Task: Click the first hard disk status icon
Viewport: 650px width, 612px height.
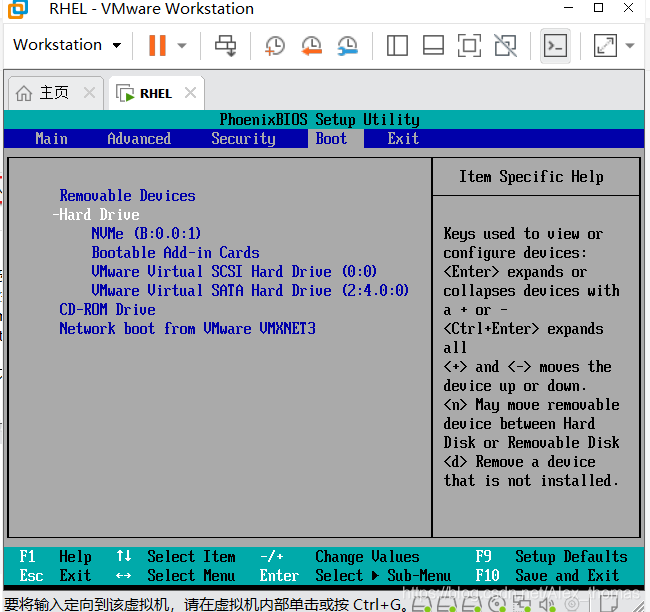Action: tap(420, 605)
